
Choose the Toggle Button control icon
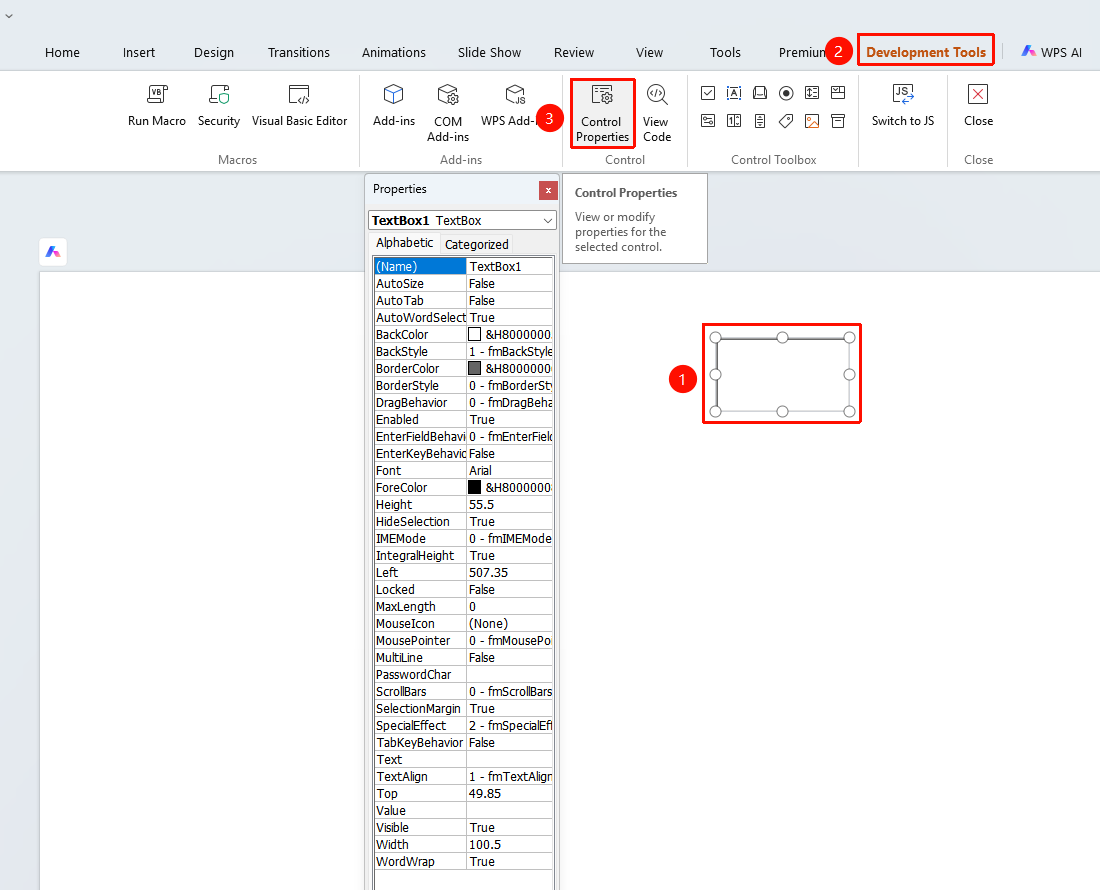coord(708,121)
